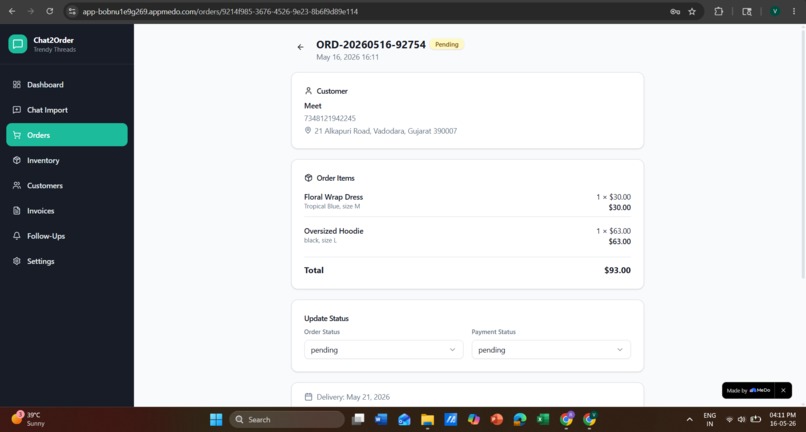The image size is (806, 432).
Task: Open Microsoft Word from the taskbar
Action: [381, 420]
